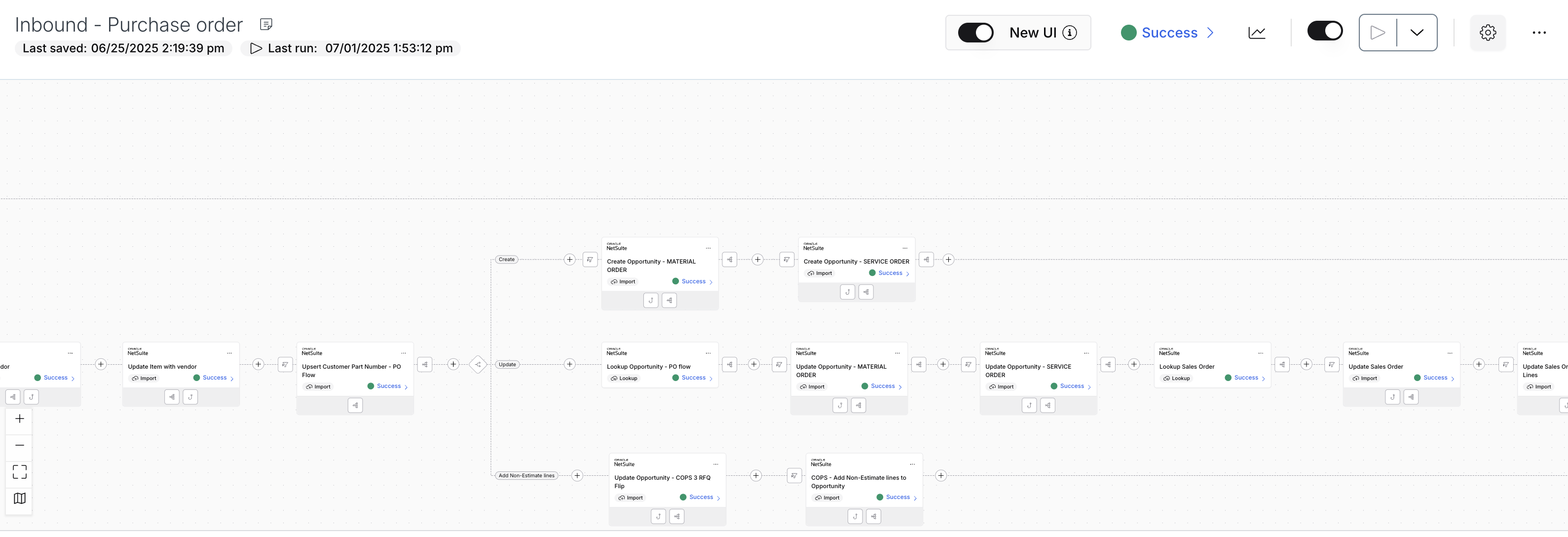Screen dimensions: 1568x537
Task: Open mapping icon under Create Opportunity - SERVICE ORDER
Action: pyautogui.click(x=865, y=292)
